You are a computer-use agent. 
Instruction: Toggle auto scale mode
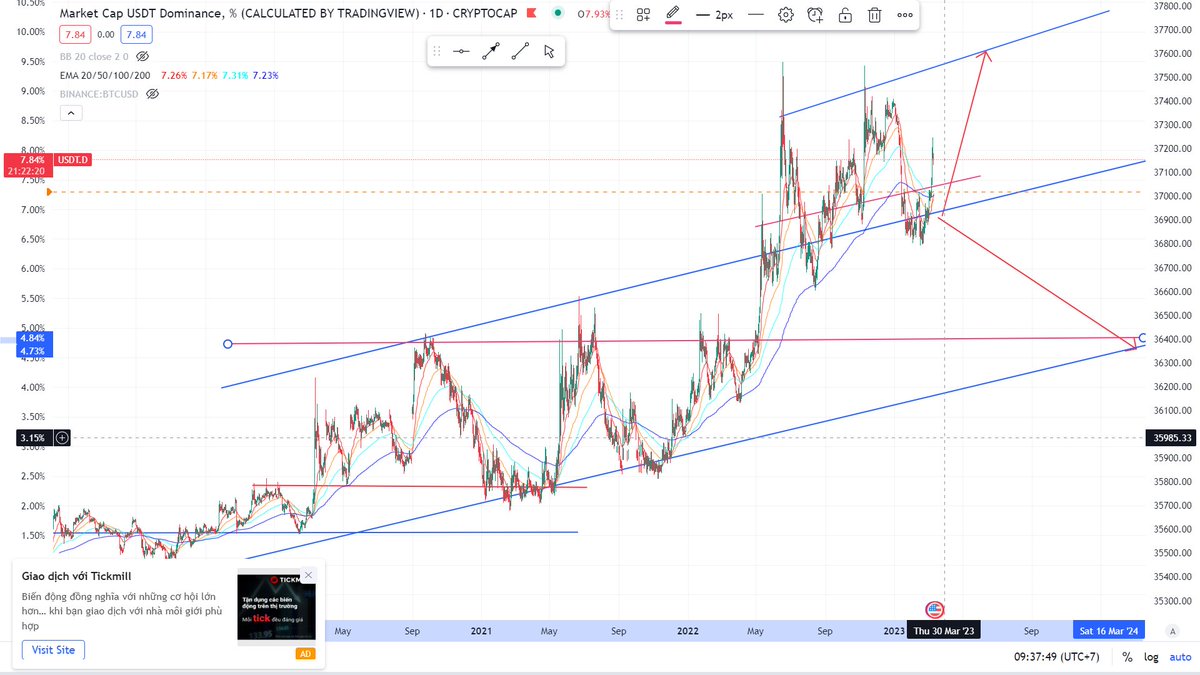coord(1181,657)
